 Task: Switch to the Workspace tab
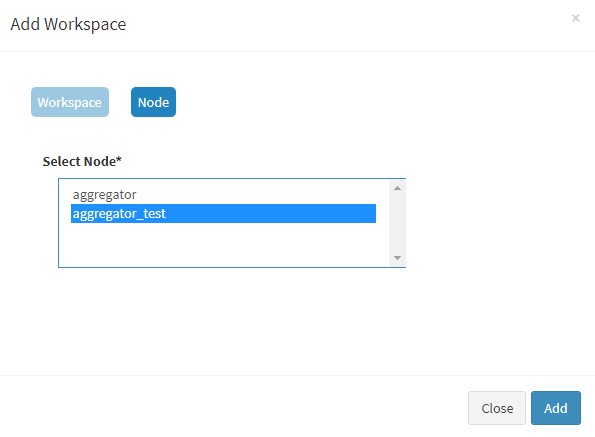tap(70, 102)
